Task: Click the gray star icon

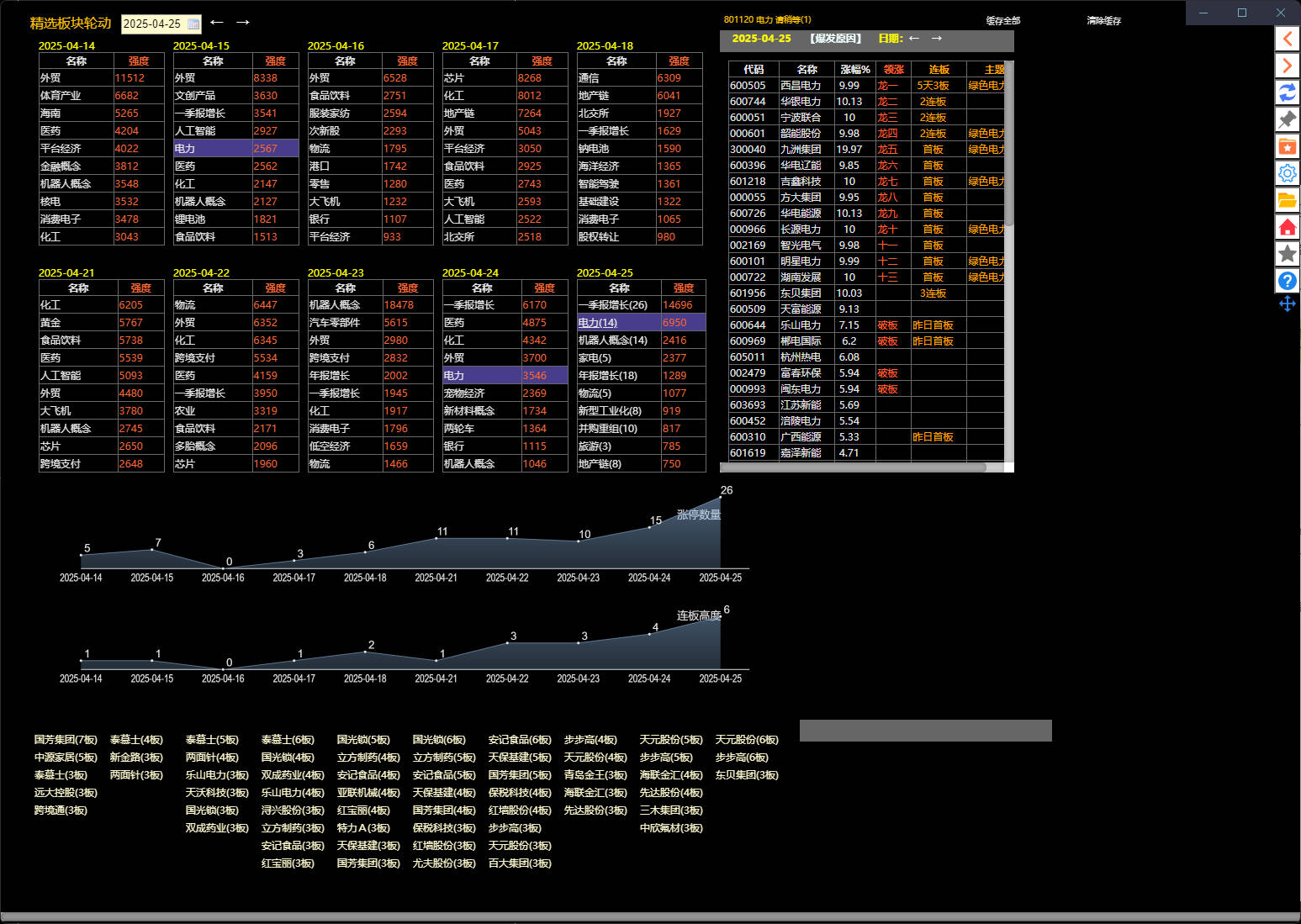Action: 1287,254
